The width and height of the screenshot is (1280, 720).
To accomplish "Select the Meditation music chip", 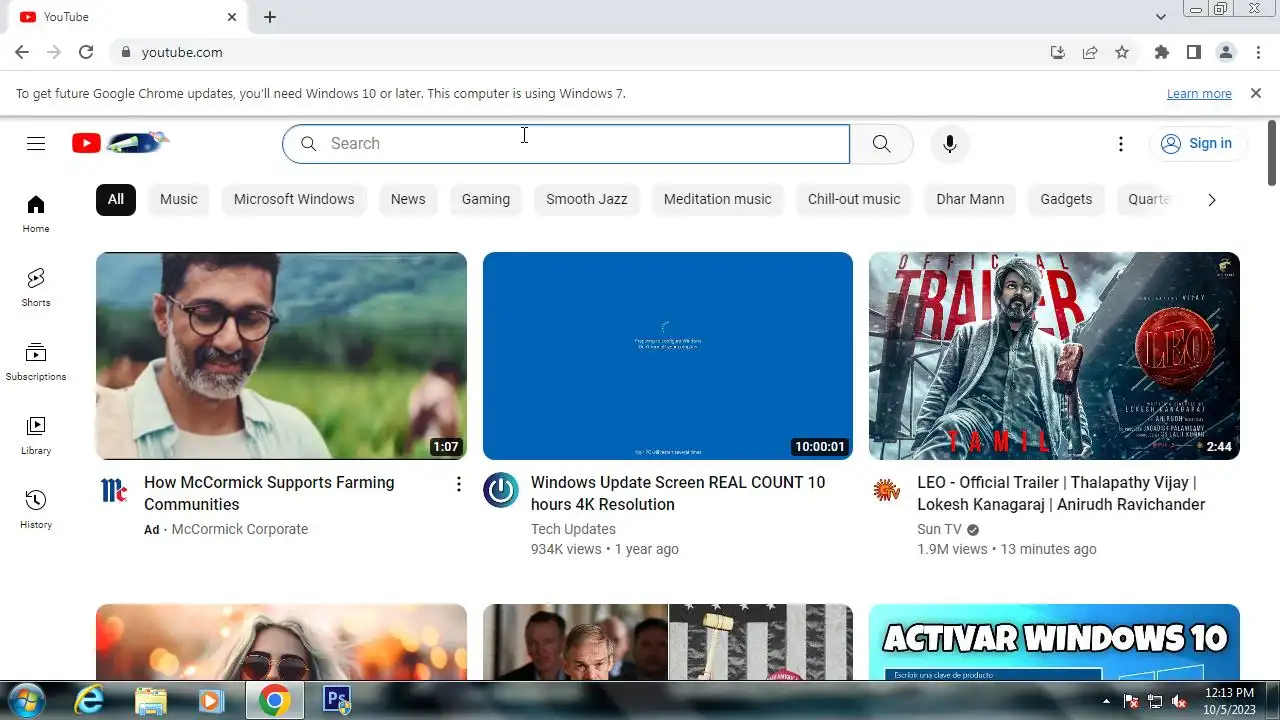I will click(x=718, y=199).
